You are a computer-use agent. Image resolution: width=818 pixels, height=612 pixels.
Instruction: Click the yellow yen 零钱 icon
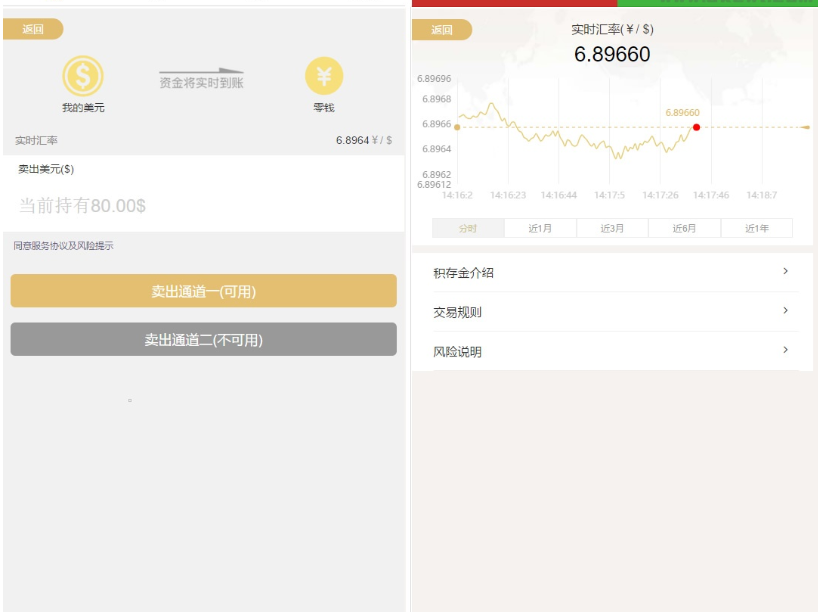pos(324,76)
